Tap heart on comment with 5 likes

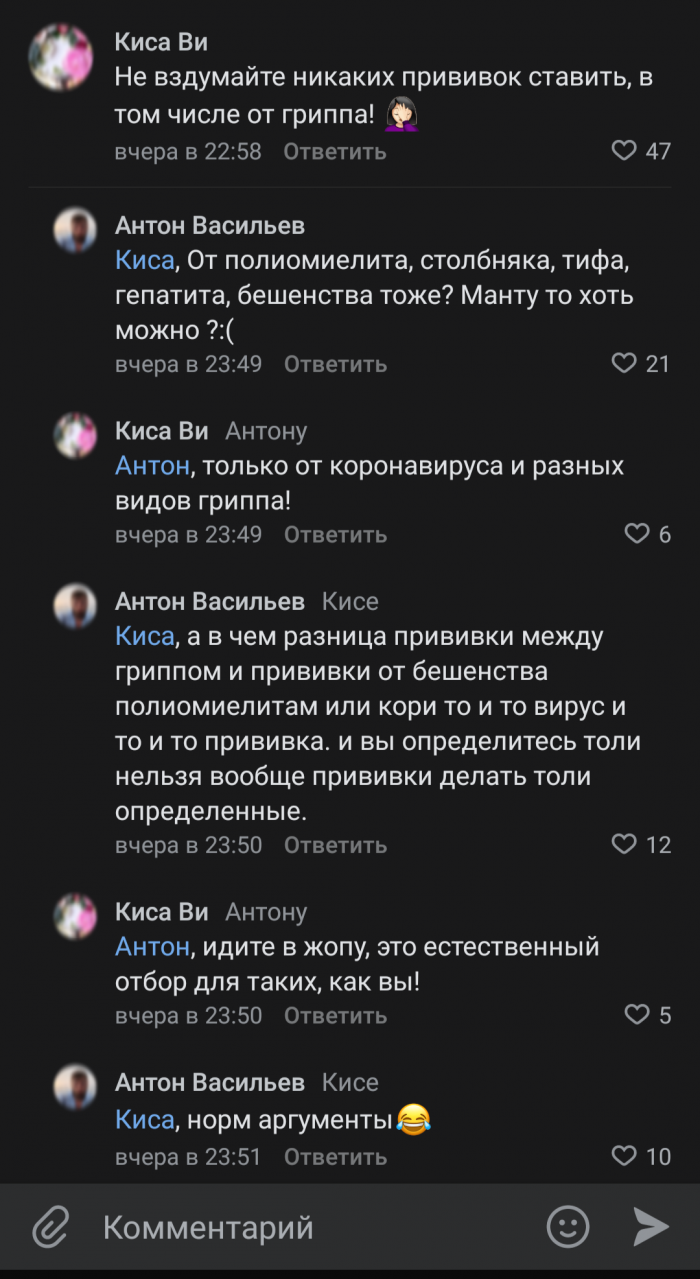(x=637, y=1015)
